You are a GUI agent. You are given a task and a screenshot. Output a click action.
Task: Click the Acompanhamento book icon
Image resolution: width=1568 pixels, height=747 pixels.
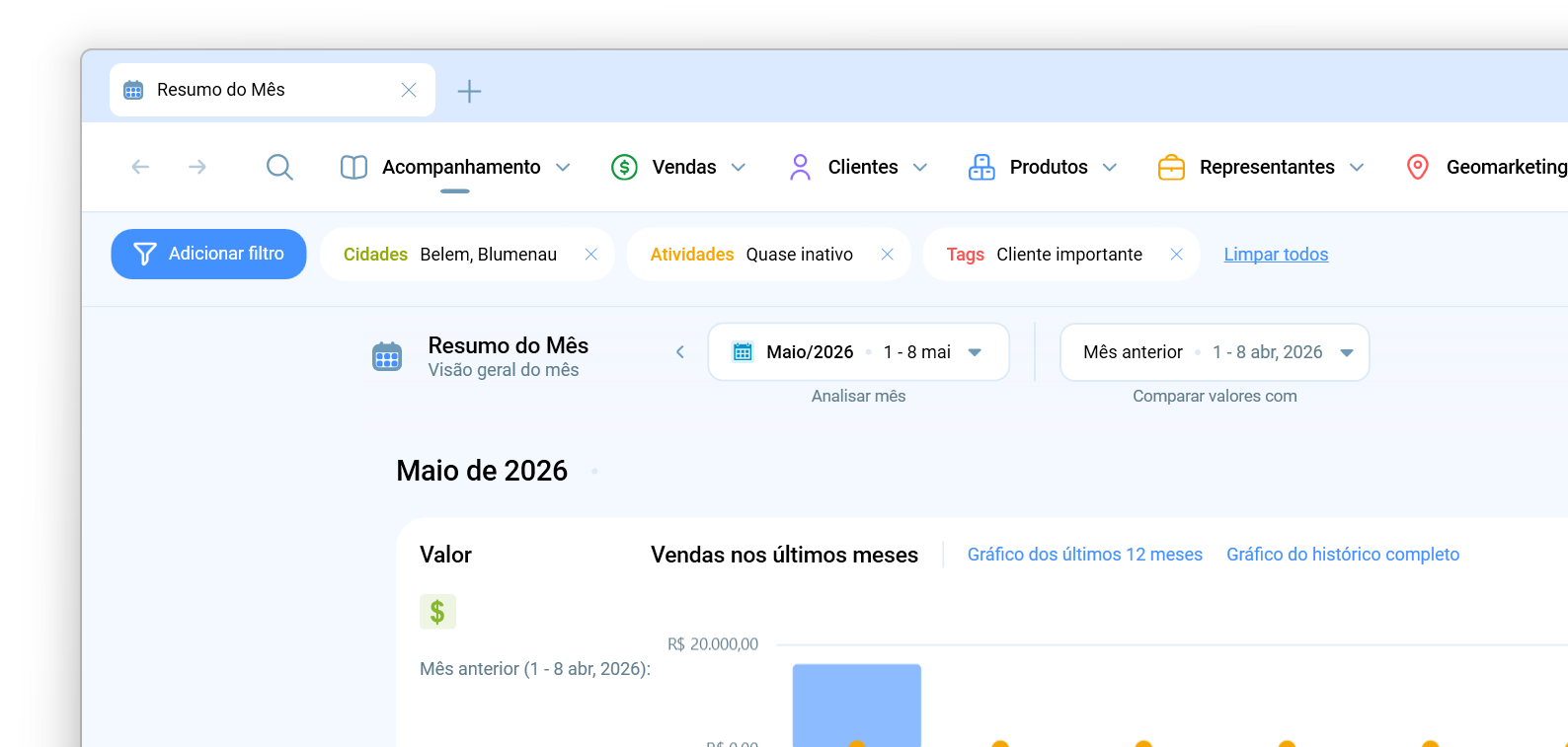tap(353, 167)
